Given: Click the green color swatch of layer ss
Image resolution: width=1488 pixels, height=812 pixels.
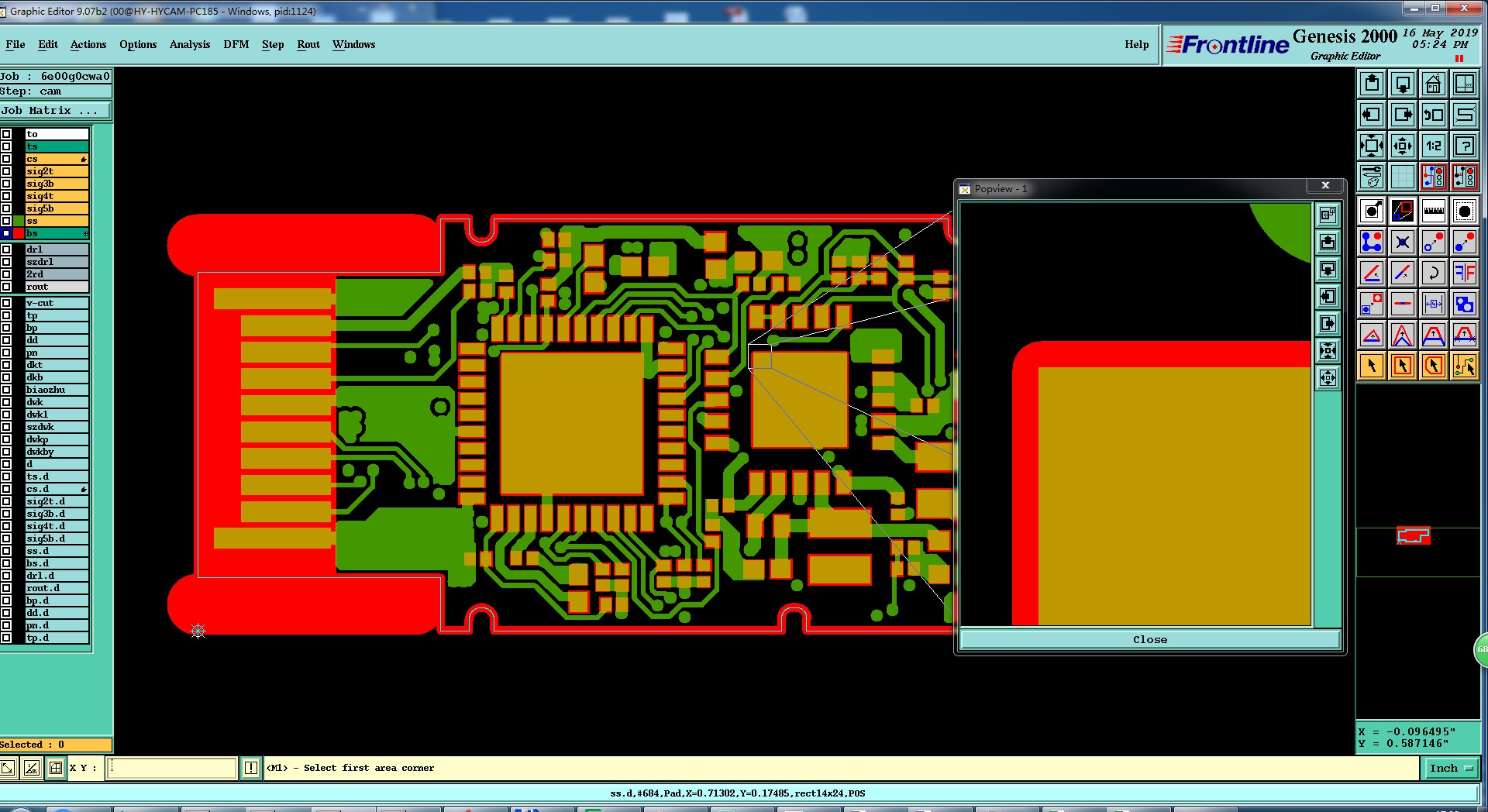Looking at the screenshot, I should click(19, 221).
